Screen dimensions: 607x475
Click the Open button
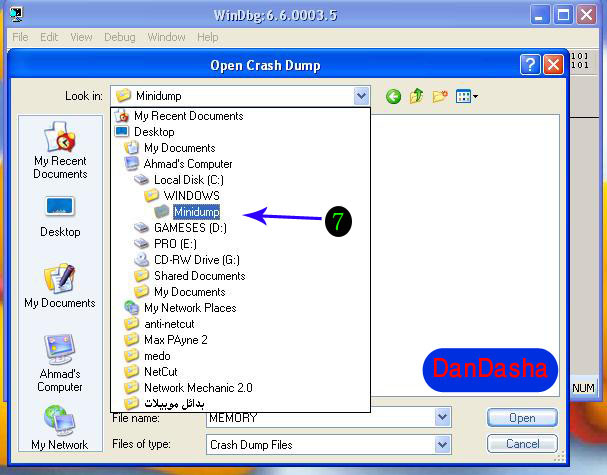point(522,418)
